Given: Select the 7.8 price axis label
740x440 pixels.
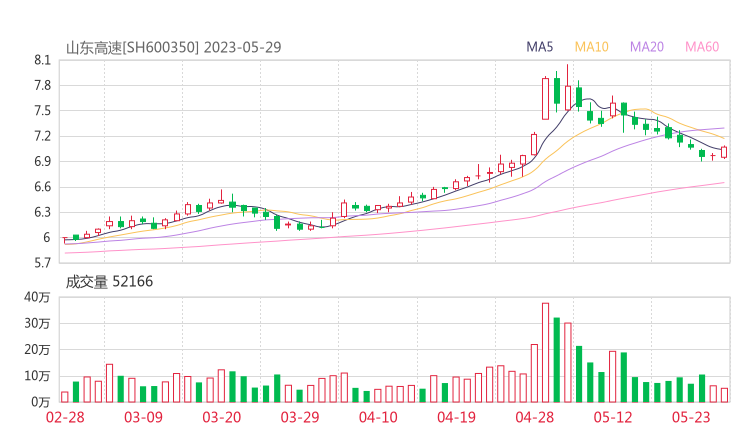Looking at the screenshot, I should pyautogui.click(x=42, y=85).
